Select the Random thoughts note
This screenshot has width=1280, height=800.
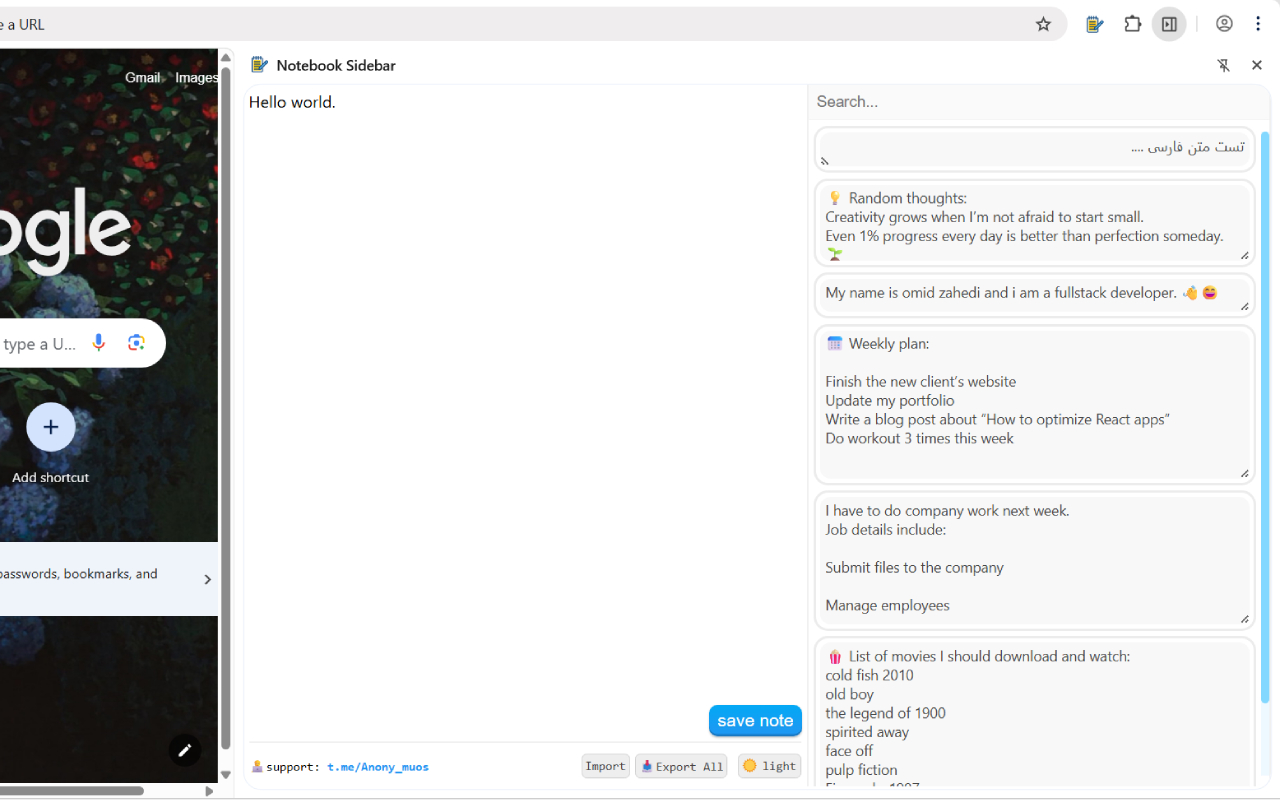[1034, 223]
